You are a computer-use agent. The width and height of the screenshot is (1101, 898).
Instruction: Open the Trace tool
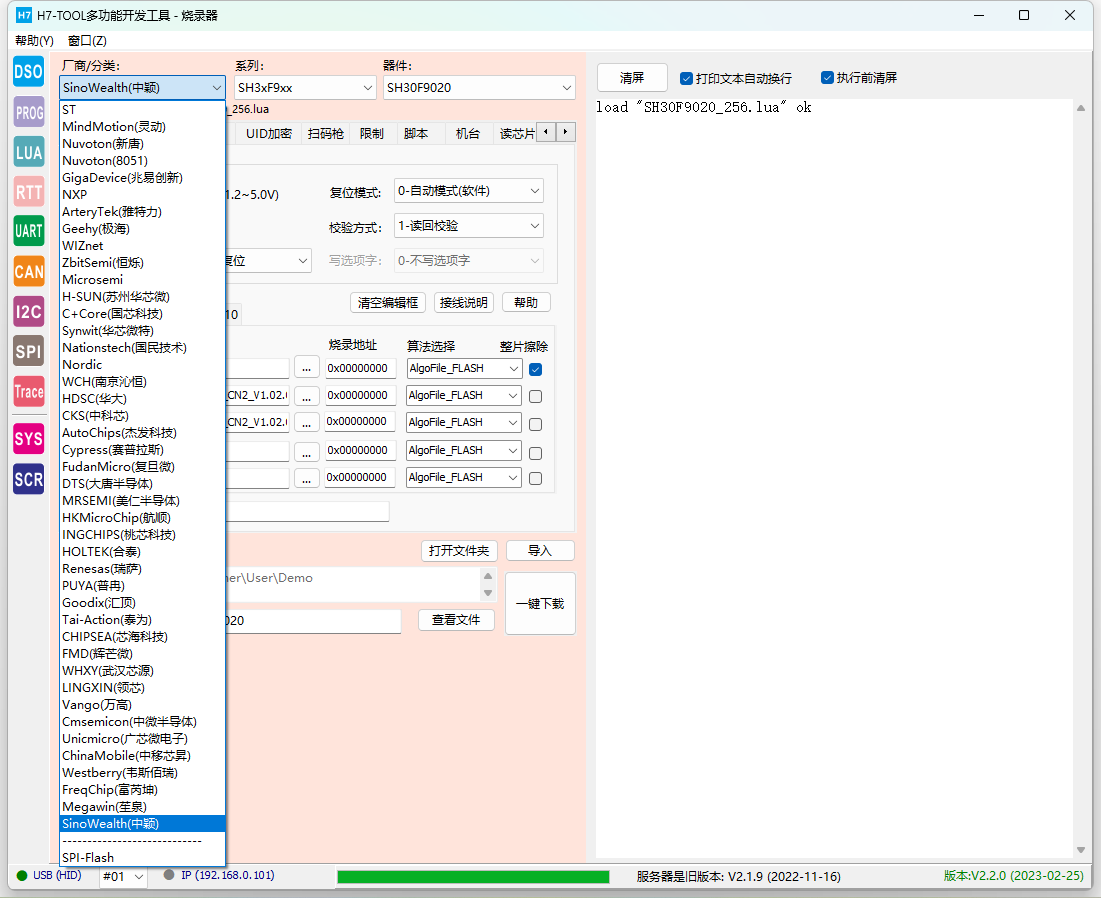click(29, 391)
